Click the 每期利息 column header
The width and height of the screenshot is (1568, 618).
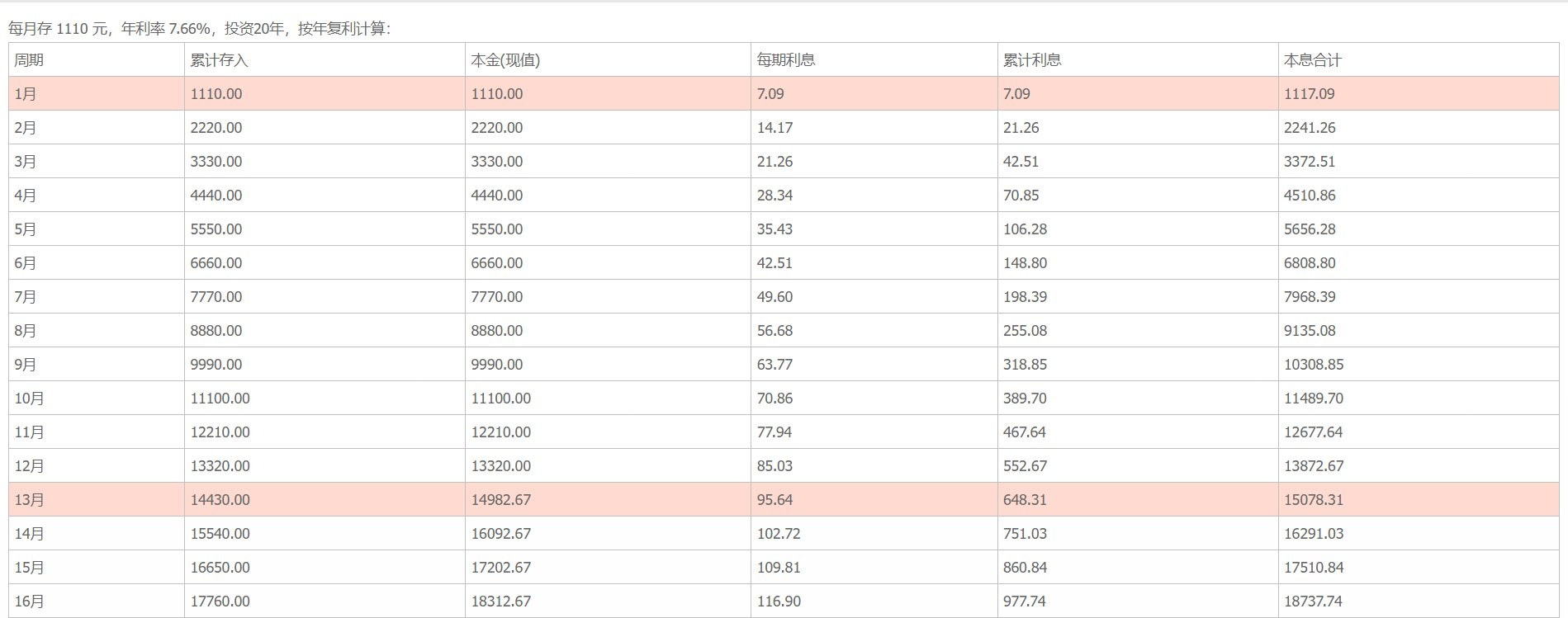[874, 60]
